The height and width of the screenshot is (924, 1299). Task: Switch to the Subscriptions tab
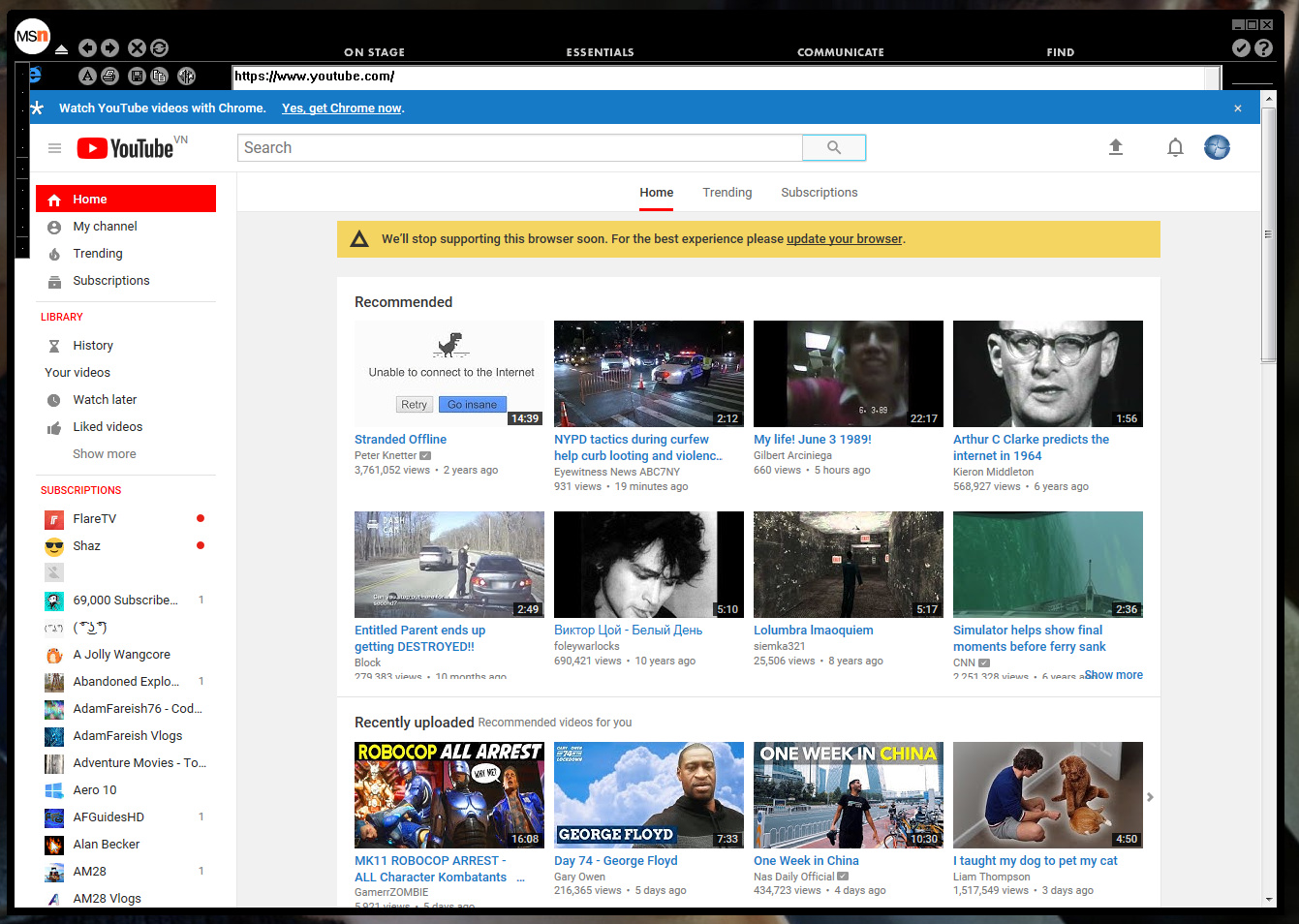pos(820,193)
